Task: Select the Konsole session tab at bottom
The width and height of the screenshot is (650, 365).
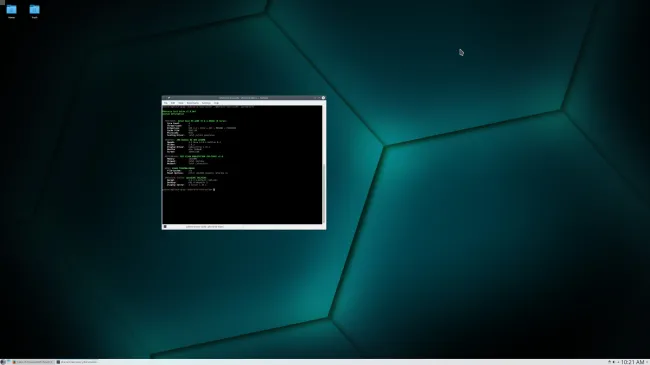Action: click(204, 227)
